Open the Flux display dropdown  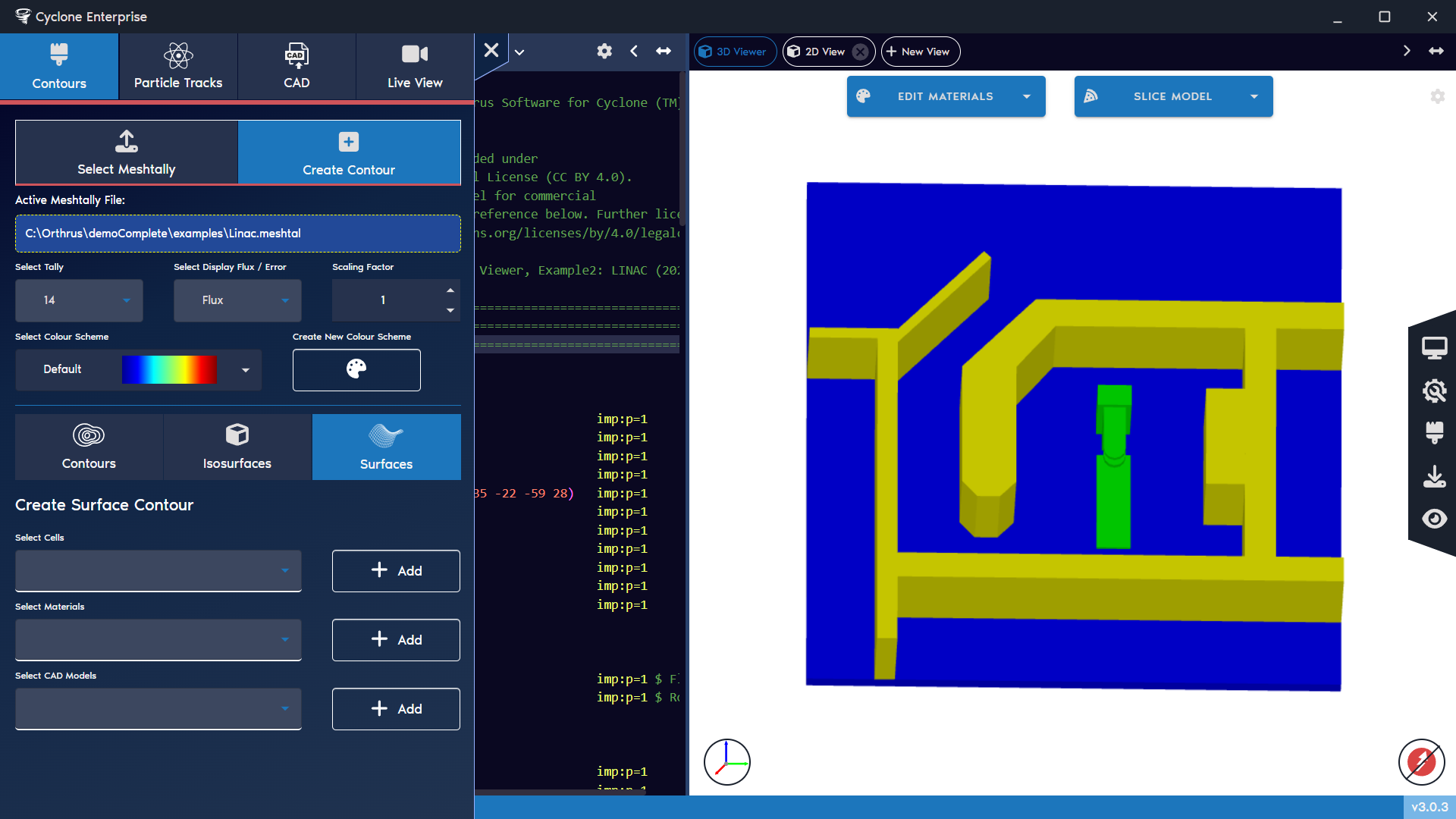[237, 300]
